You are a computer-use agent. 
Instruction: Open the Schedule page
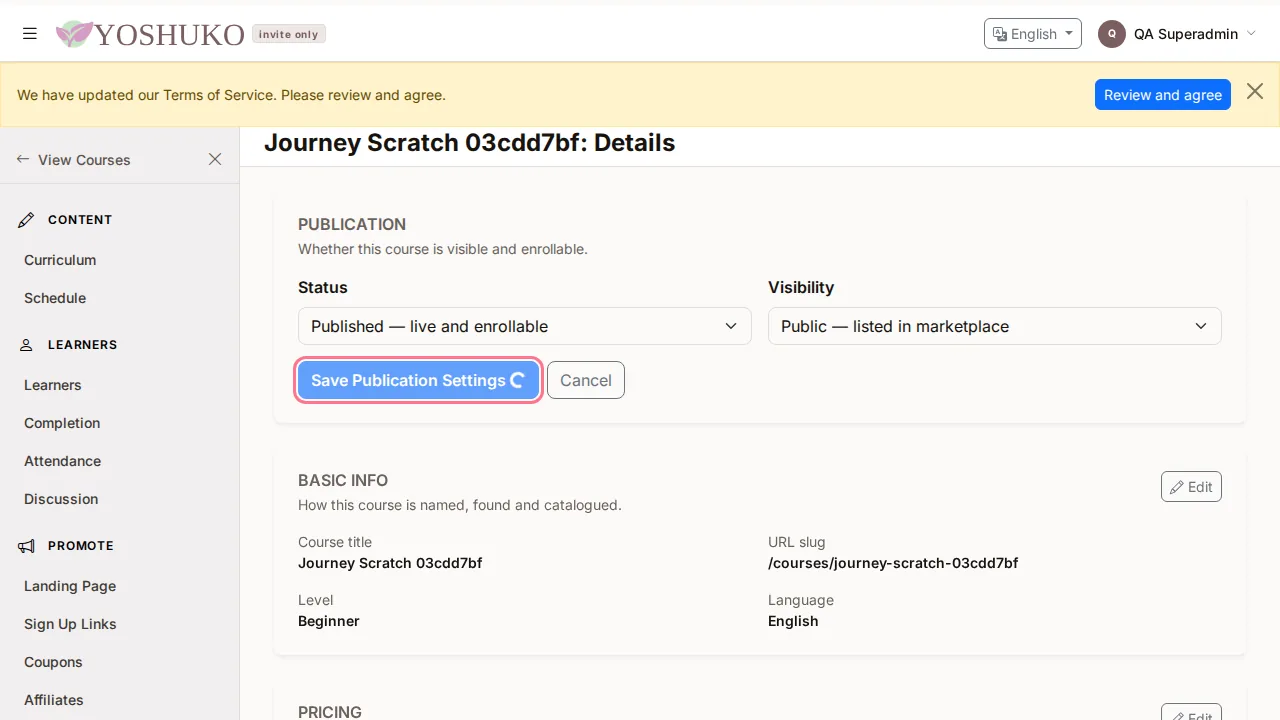click(x=55, y=298)
